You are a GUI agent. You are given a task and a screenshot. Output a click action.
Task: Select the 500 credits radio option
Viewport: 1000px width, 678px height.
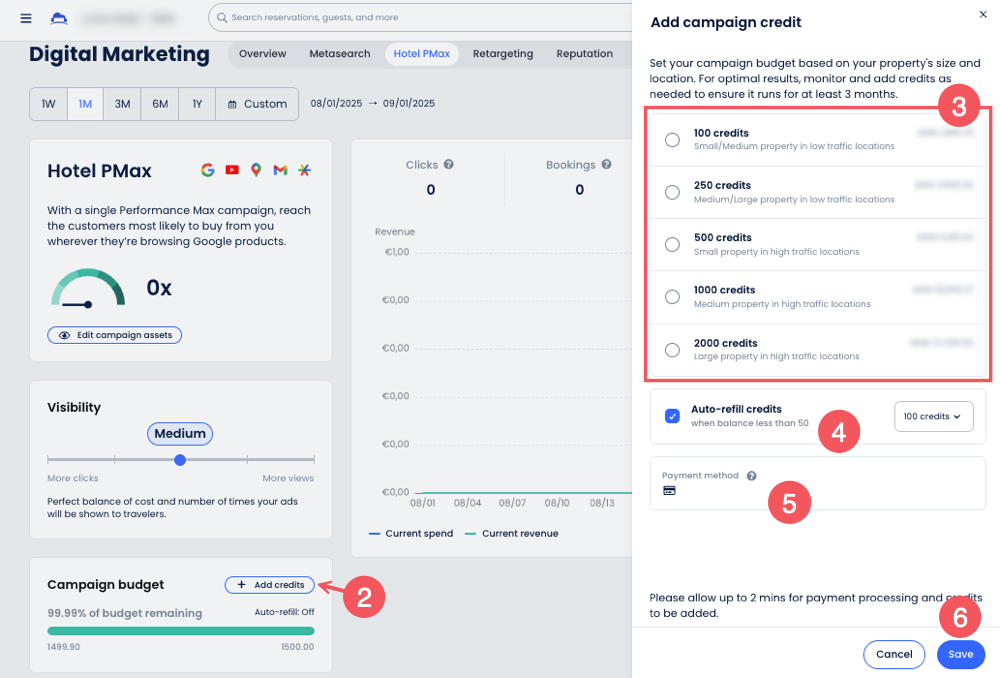pos(672,244)
